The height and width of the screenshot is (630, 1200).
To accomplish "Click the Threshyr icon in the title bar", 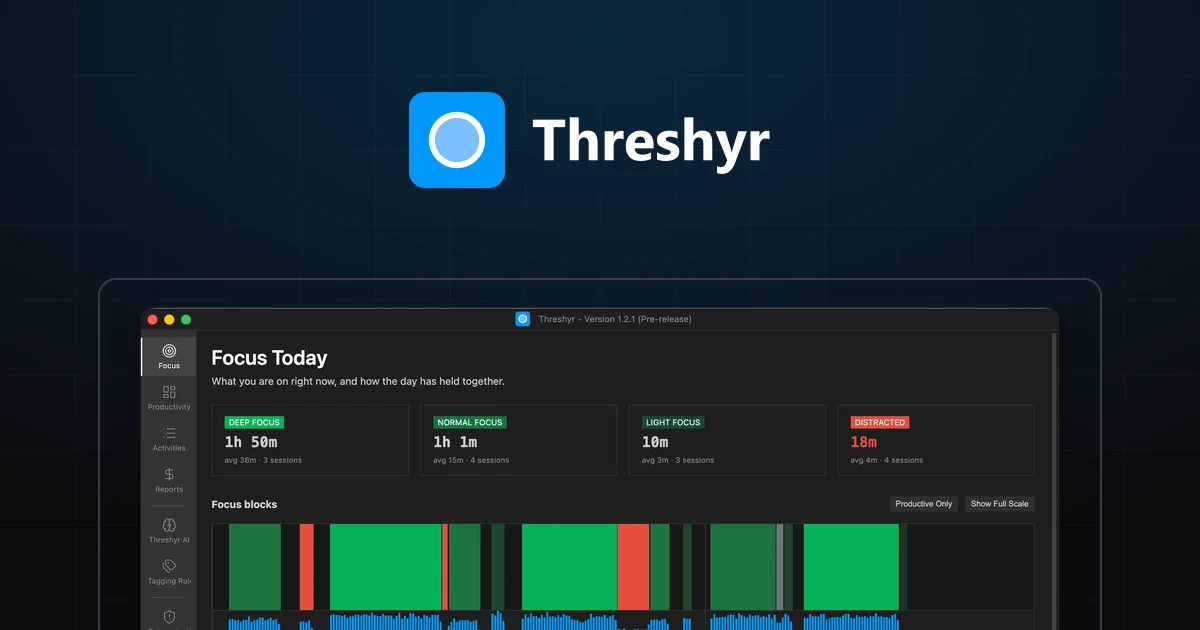I will coord(522,319).
